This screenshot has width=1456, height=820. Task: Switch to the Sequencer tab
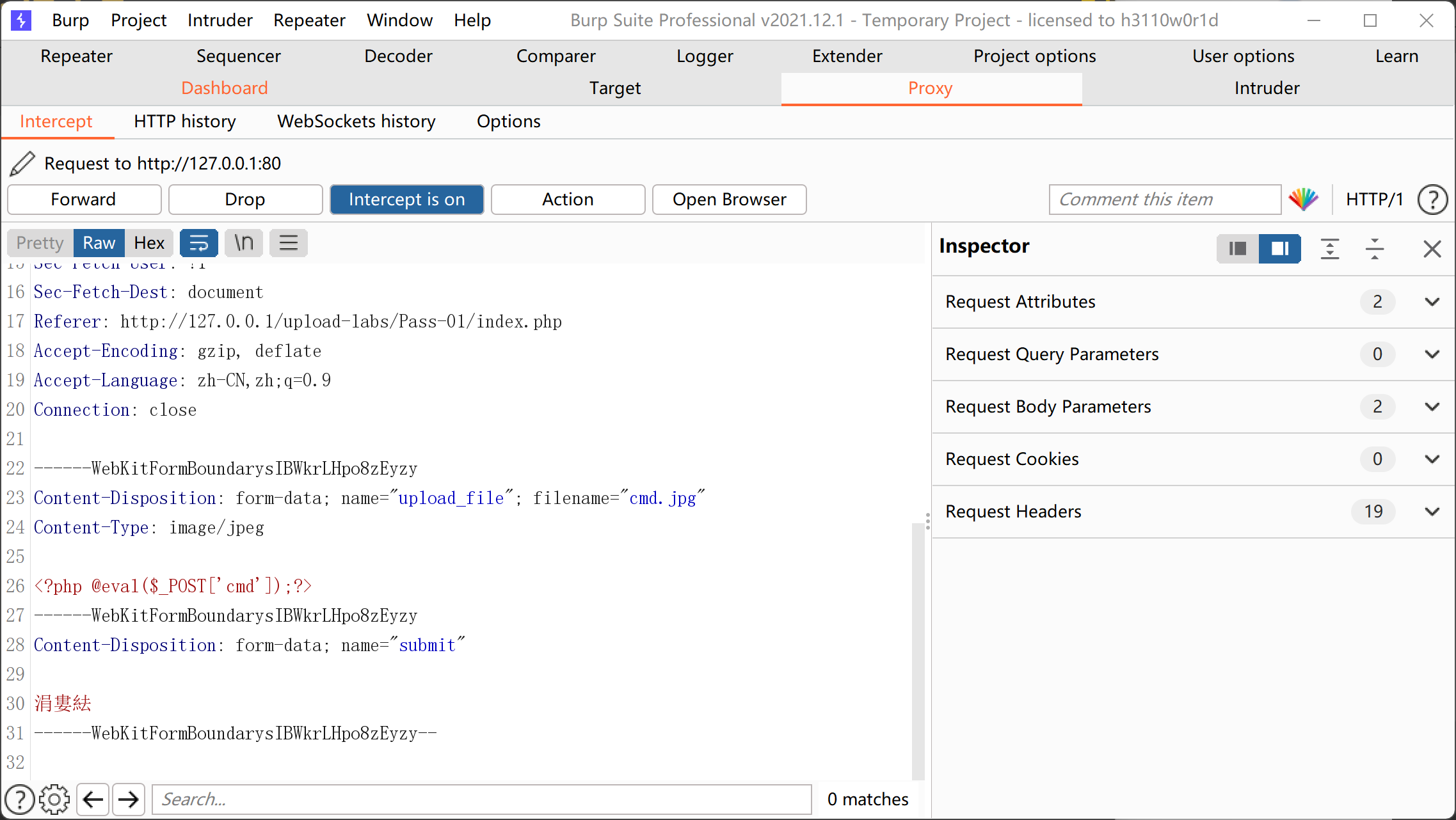click(x=239, y=56)
